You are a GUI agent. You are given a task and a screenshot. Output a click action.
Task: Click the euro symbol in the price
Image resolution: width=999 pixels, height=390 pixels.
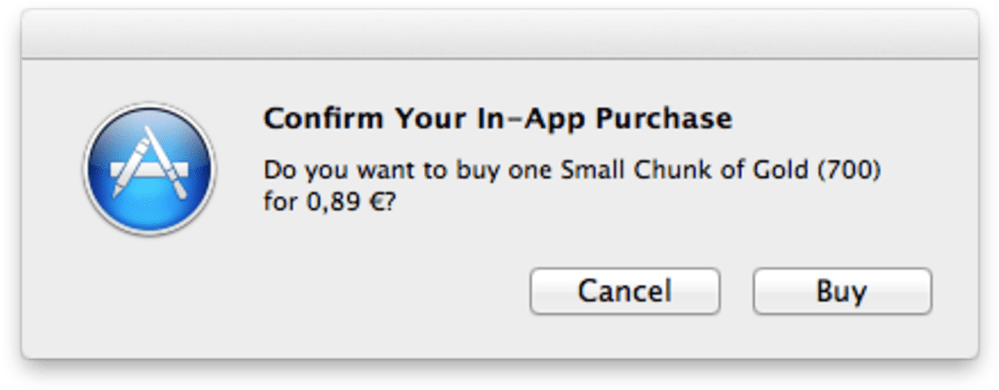pyautogui.click(x=378, y=205)
